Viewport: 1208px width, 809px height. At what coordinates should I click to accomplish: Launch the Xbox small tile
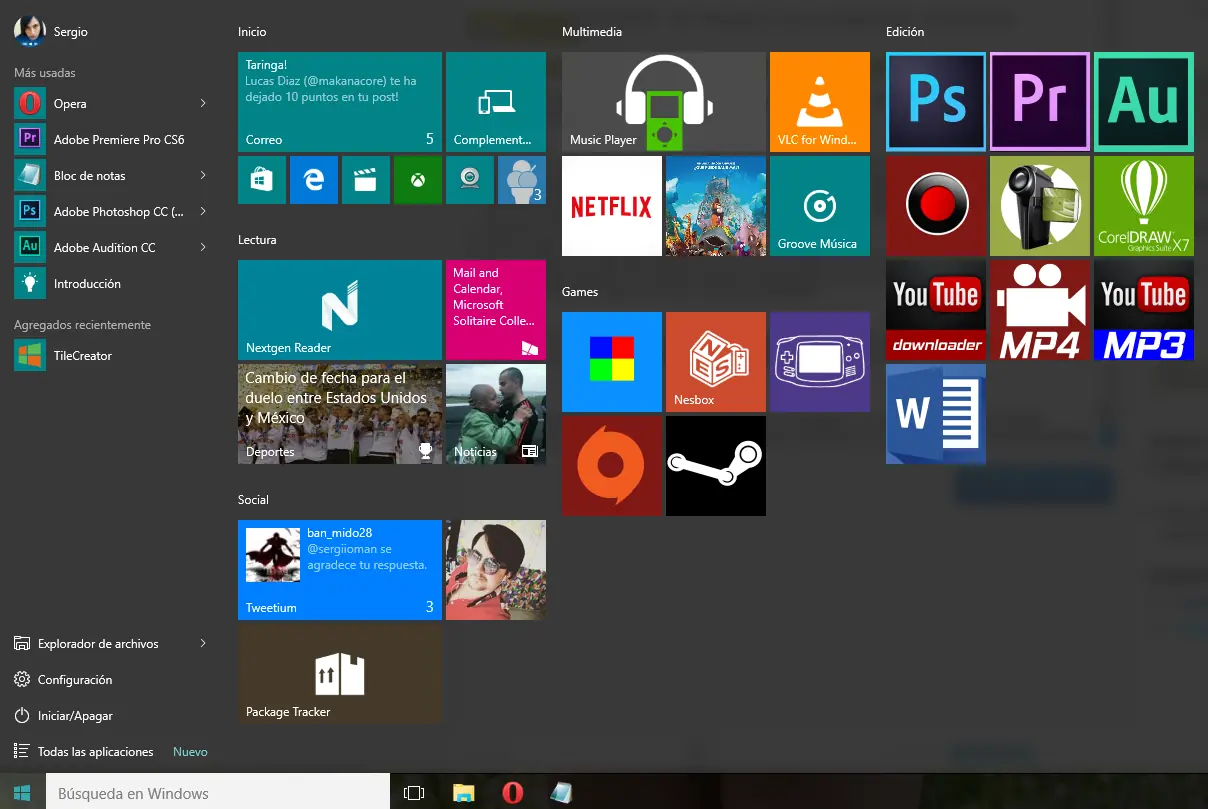[x=418, y=180]
